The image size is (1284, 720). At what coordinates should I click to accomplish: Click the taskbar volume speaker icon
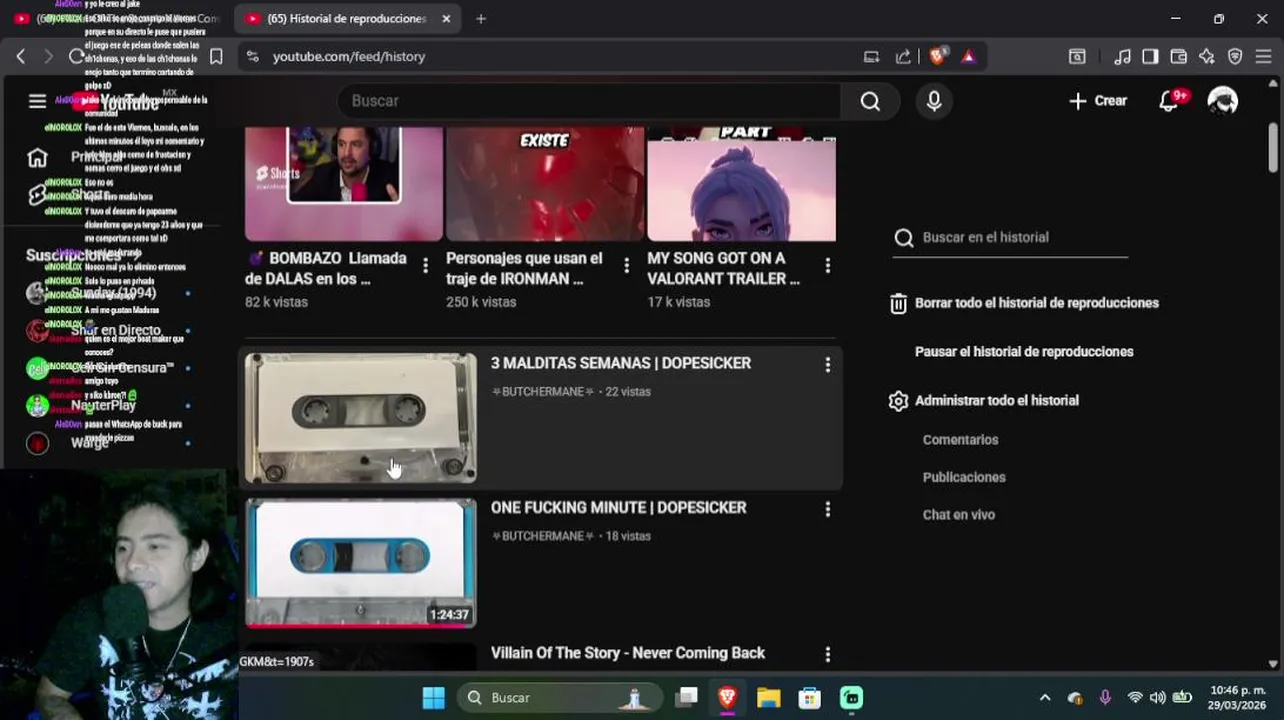[x=1158, y=698]
